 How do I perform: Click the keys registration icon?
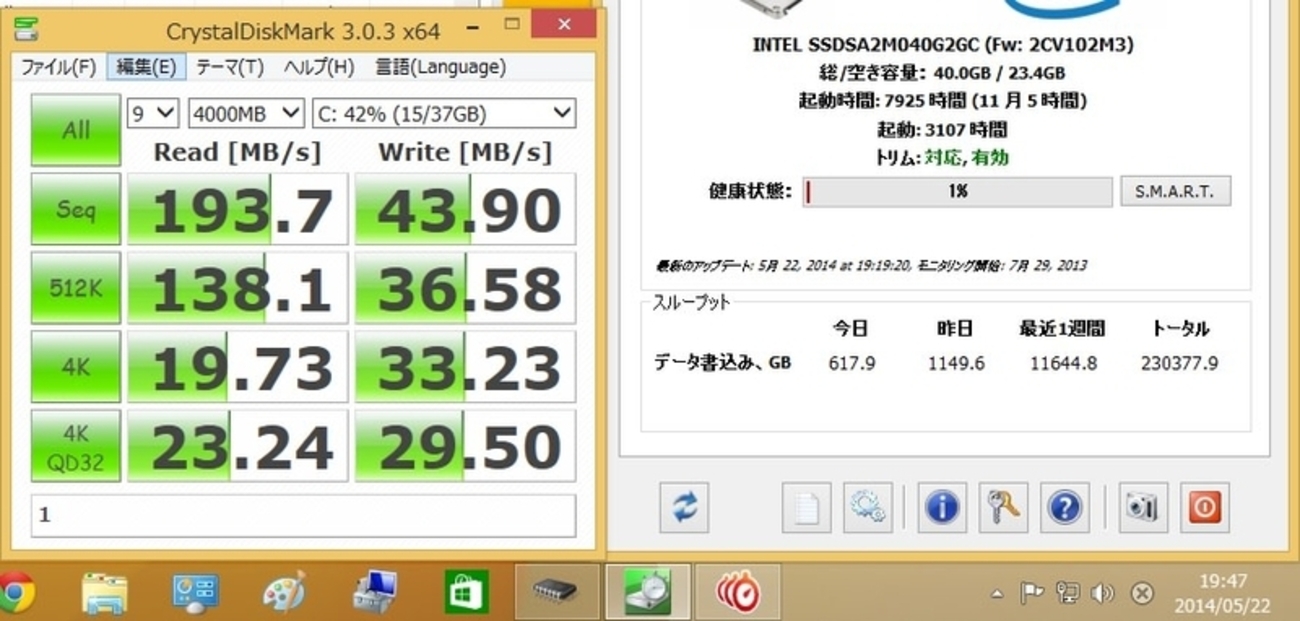pyautogui.click(x=1003, y=508)
